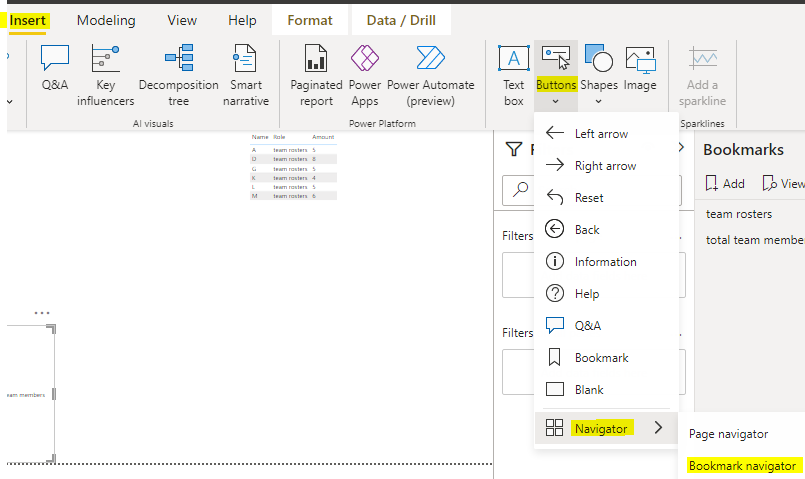Screen dimensions: 805x479
Task: Select Q&A button in dropdown list
Action: click(x=606, y=325)
